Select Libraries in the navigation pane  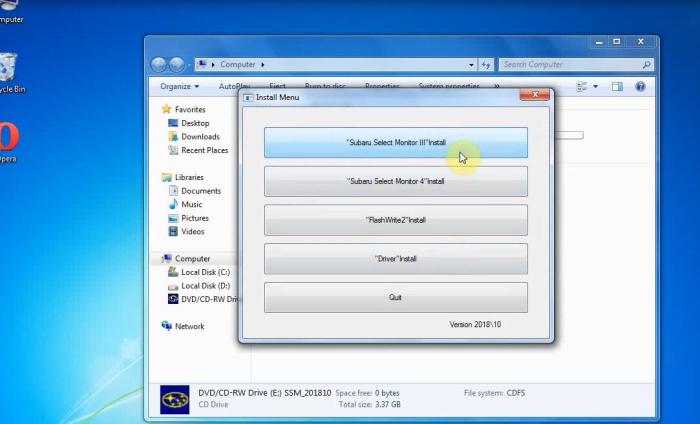pyautogui.click(x=189, y=177)
